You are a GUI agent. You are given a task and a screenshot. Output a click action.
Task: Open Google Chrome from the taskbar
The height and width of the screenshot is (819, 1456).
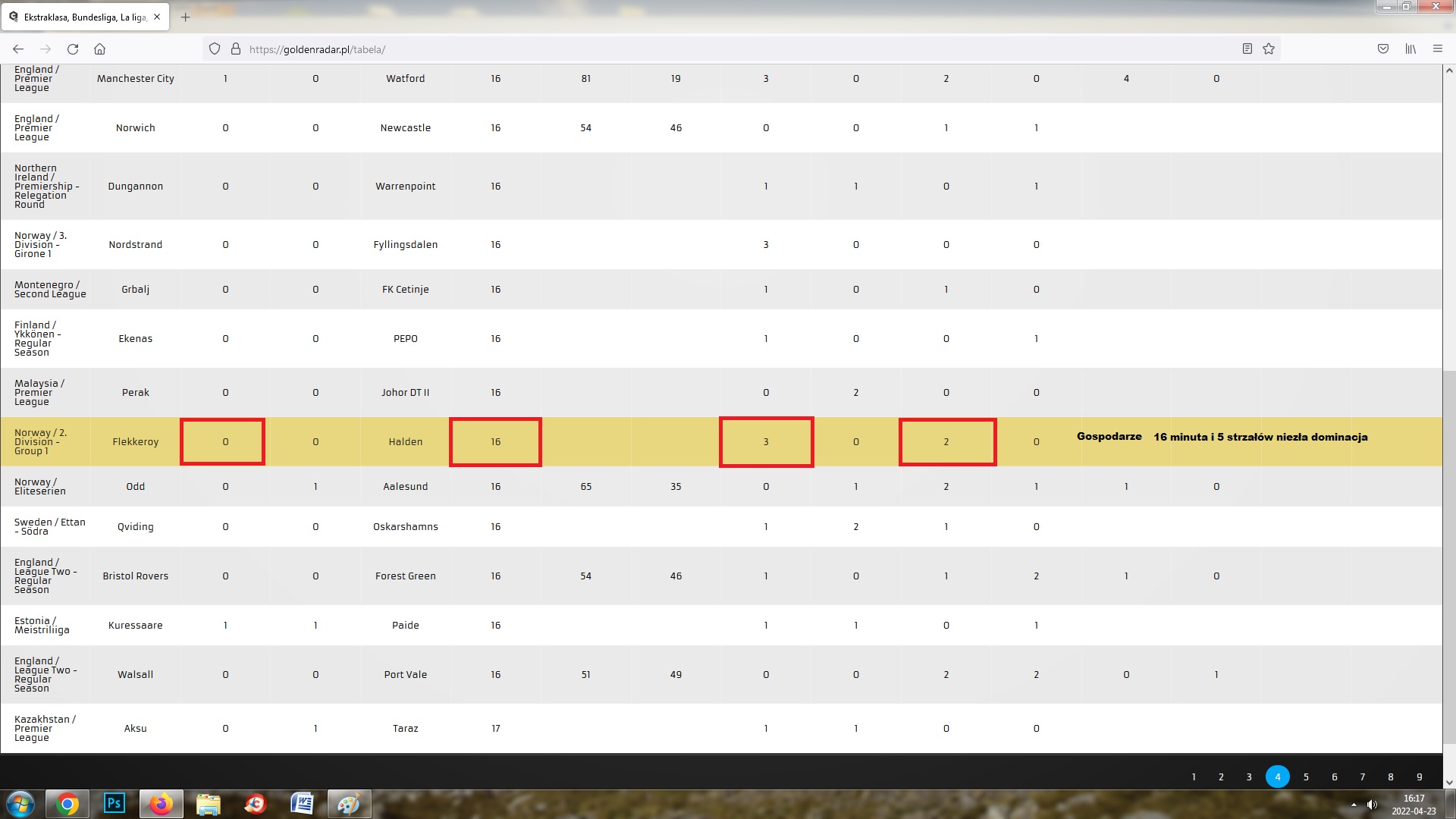67,803
